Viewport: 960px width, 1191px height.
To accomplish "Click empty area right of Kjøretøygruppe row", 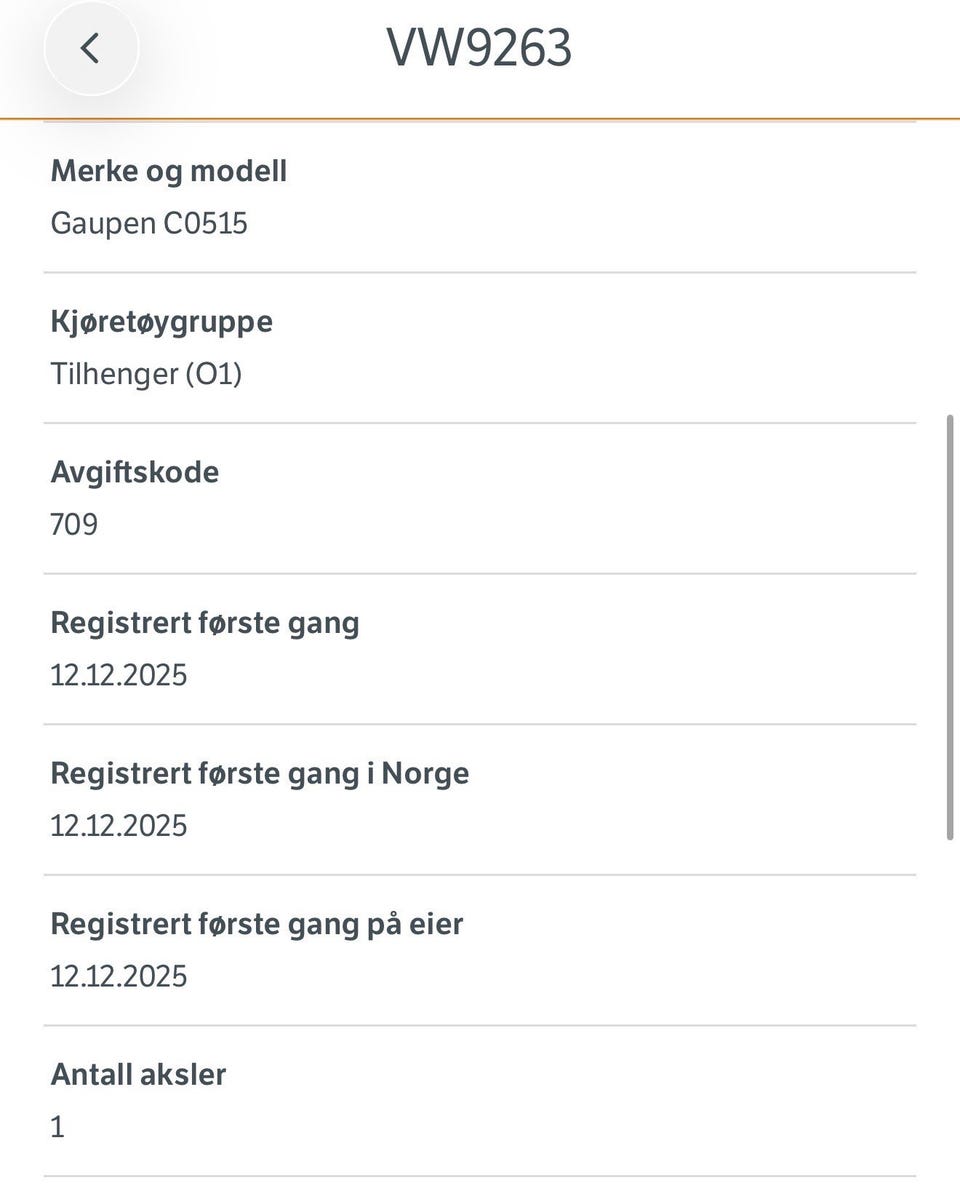I will [x=592, y=348].
